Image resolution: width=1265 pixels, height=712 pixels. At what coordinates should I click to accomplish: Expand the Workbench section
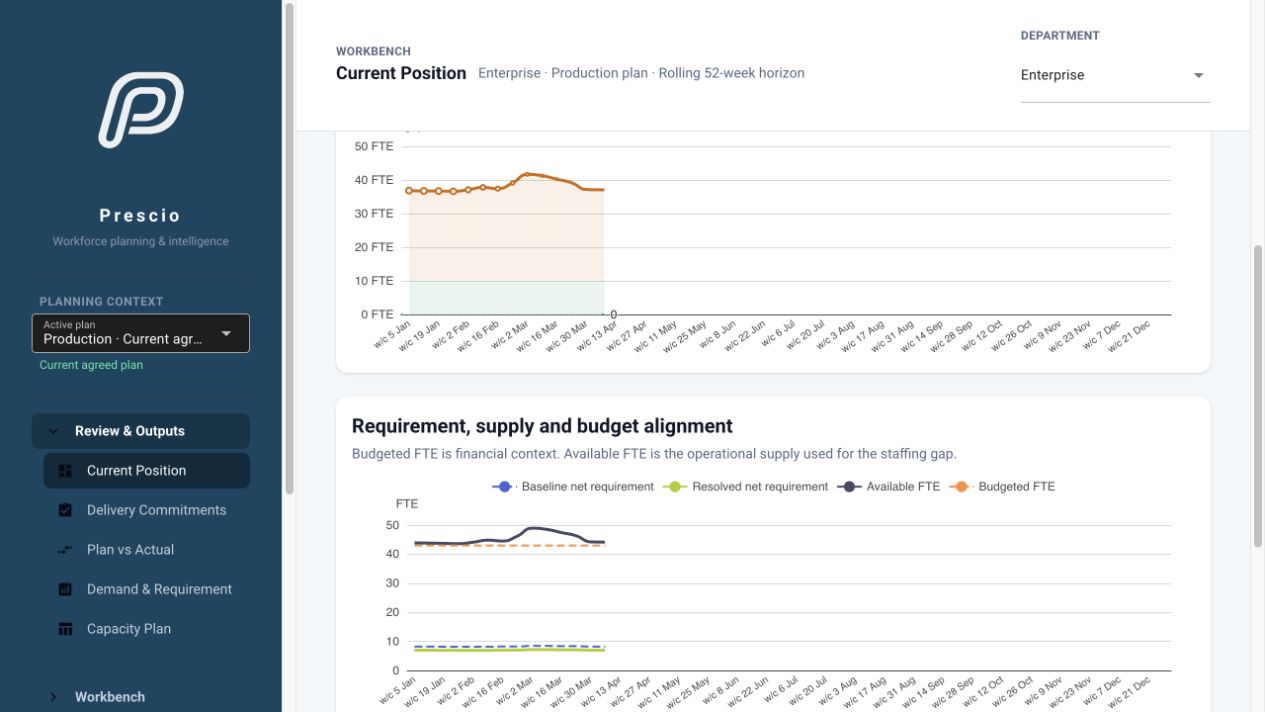pyautogui.click(x=141, y=697)
